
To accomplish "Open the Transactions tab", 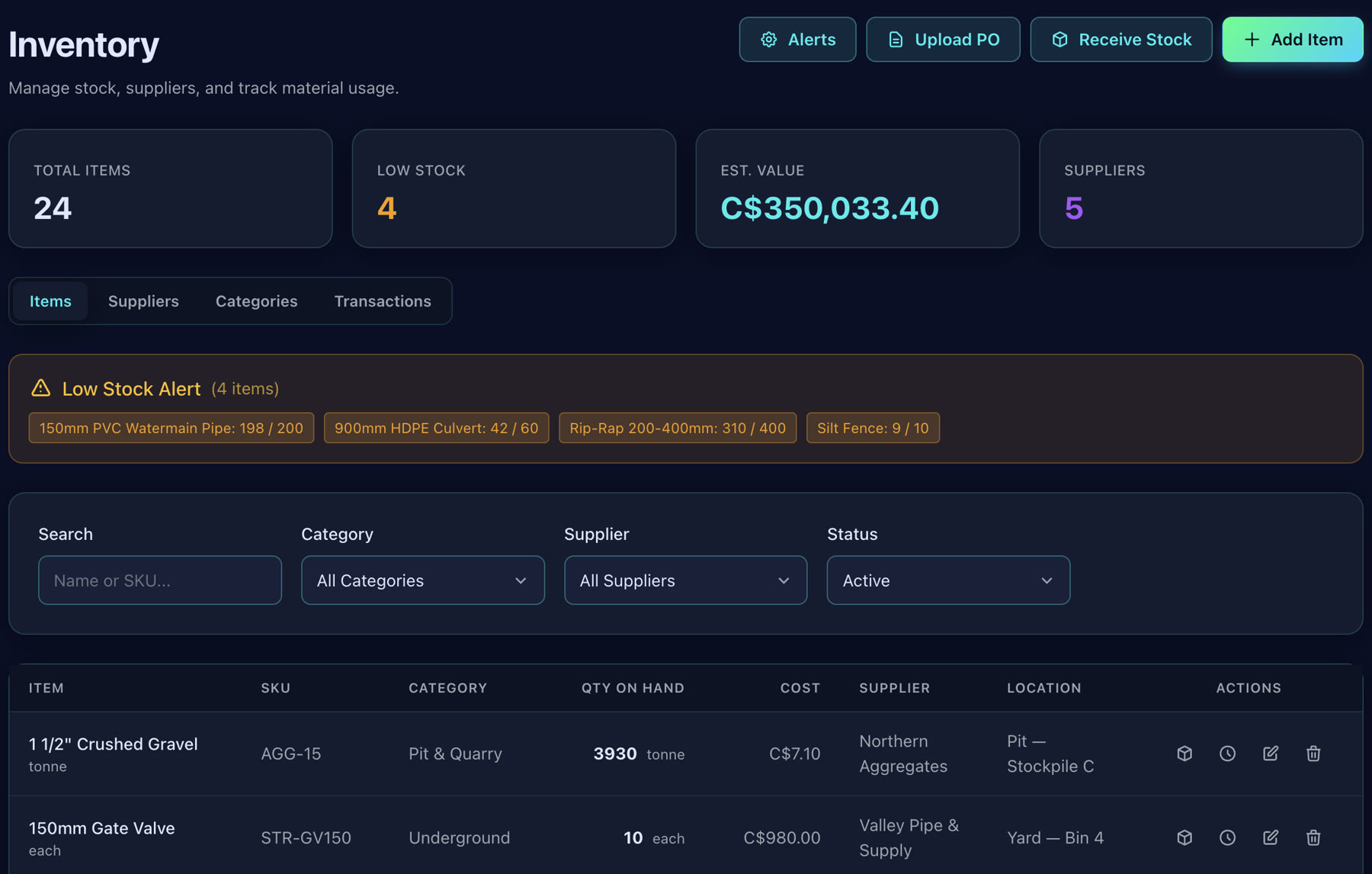I will click(383, 301).
